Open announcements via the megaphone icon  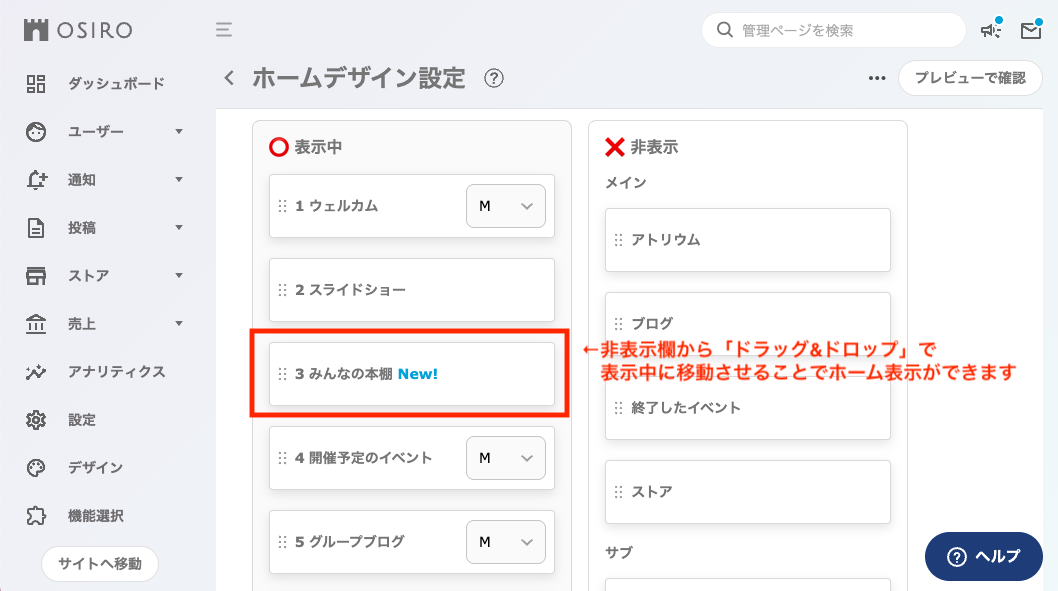(990, 31)
